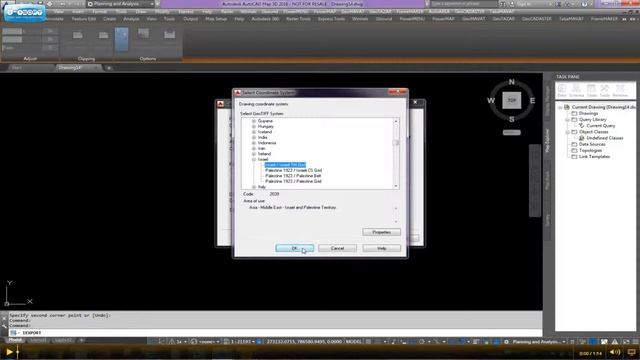Close the Select Coordinate System dialog
This screenshot has width=640, height=360.
[398, 93]
